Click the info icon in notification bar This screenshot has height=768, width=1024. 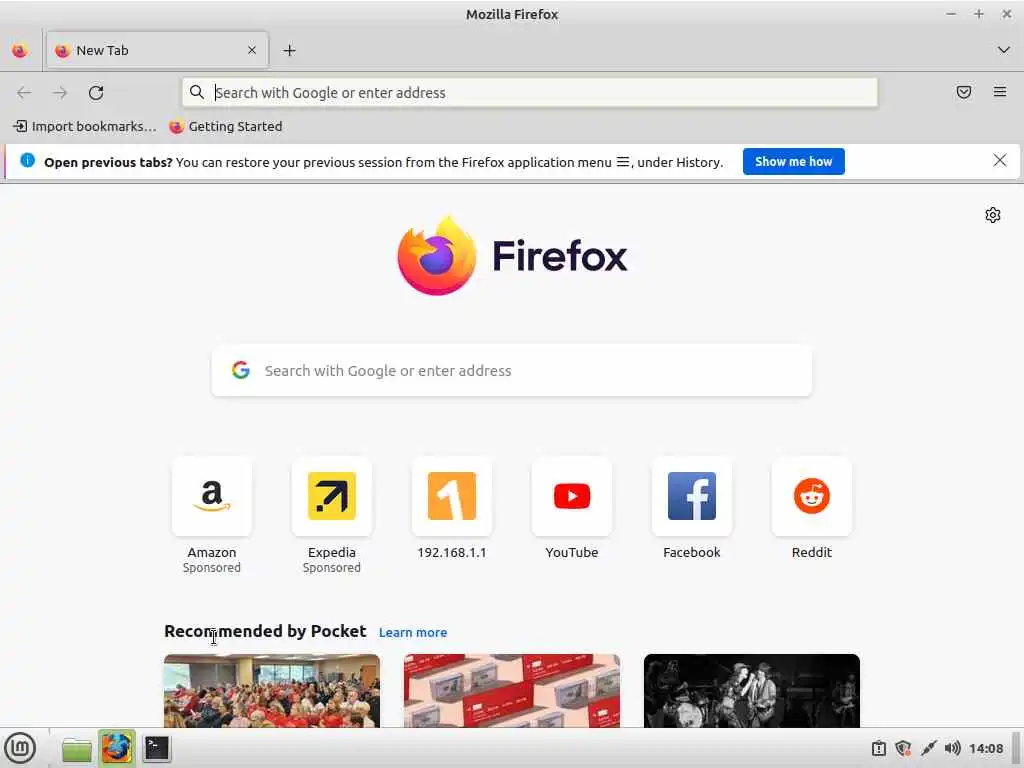pos(27,161)
